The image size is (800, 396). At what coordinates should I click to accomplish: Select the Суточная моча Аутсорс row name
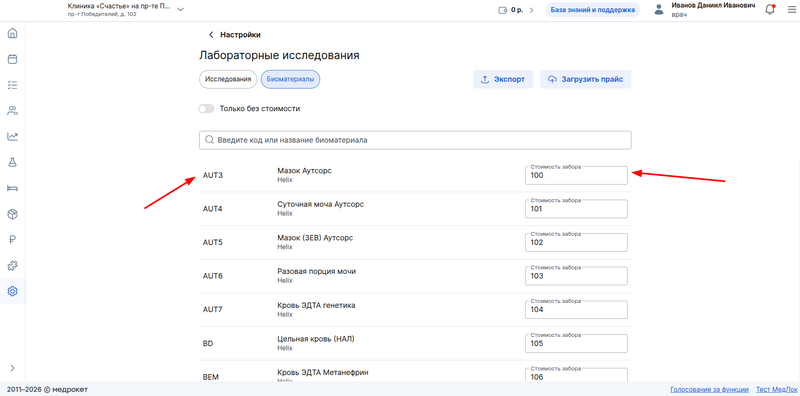pyautogui.click(x=320, y=205)
